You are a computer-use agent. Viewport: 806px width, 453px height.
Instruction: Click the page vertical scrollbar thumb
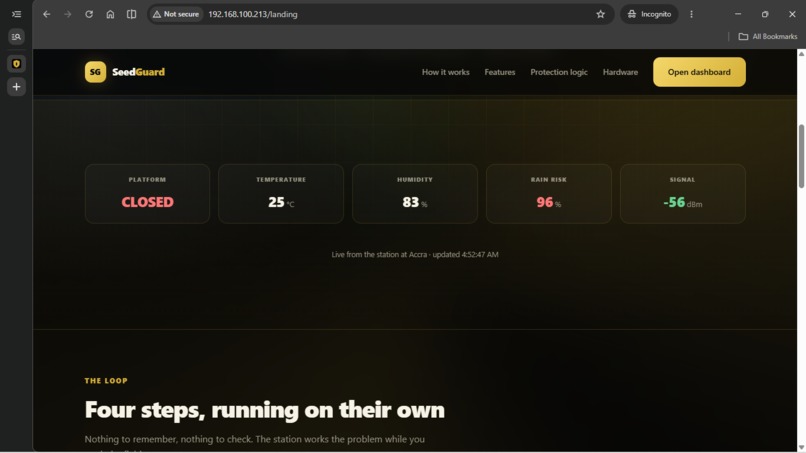(801, 156)
